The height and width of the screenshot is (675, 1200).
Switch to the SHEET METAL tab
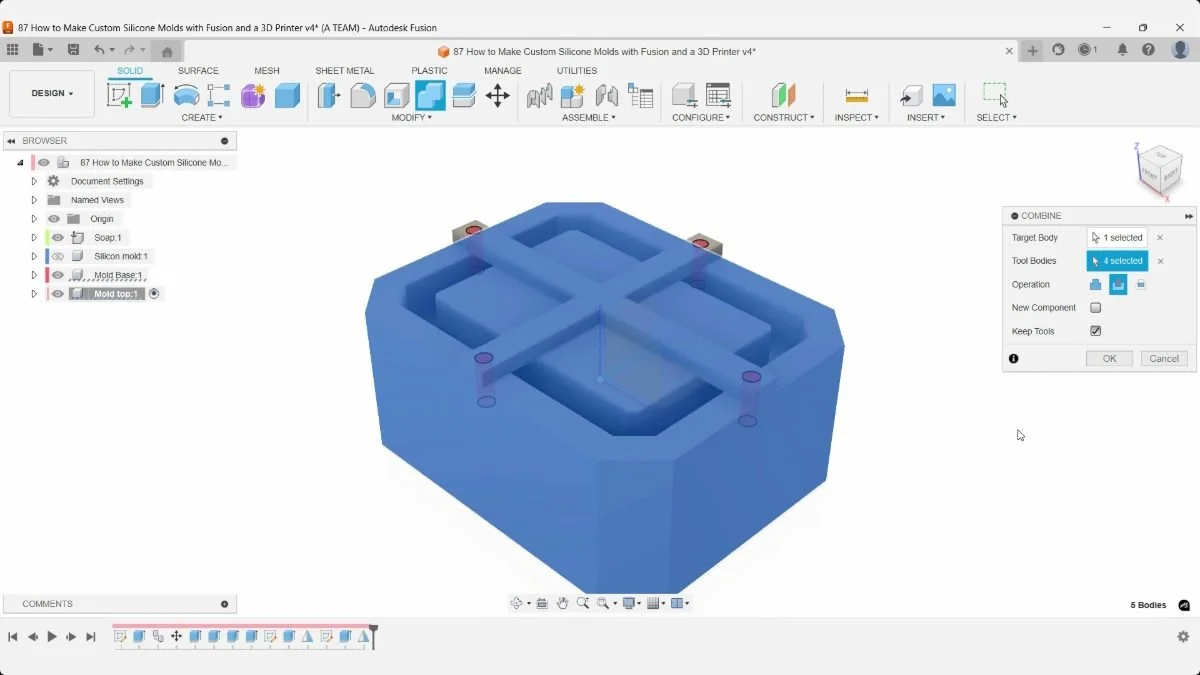[x=345, y=71]
